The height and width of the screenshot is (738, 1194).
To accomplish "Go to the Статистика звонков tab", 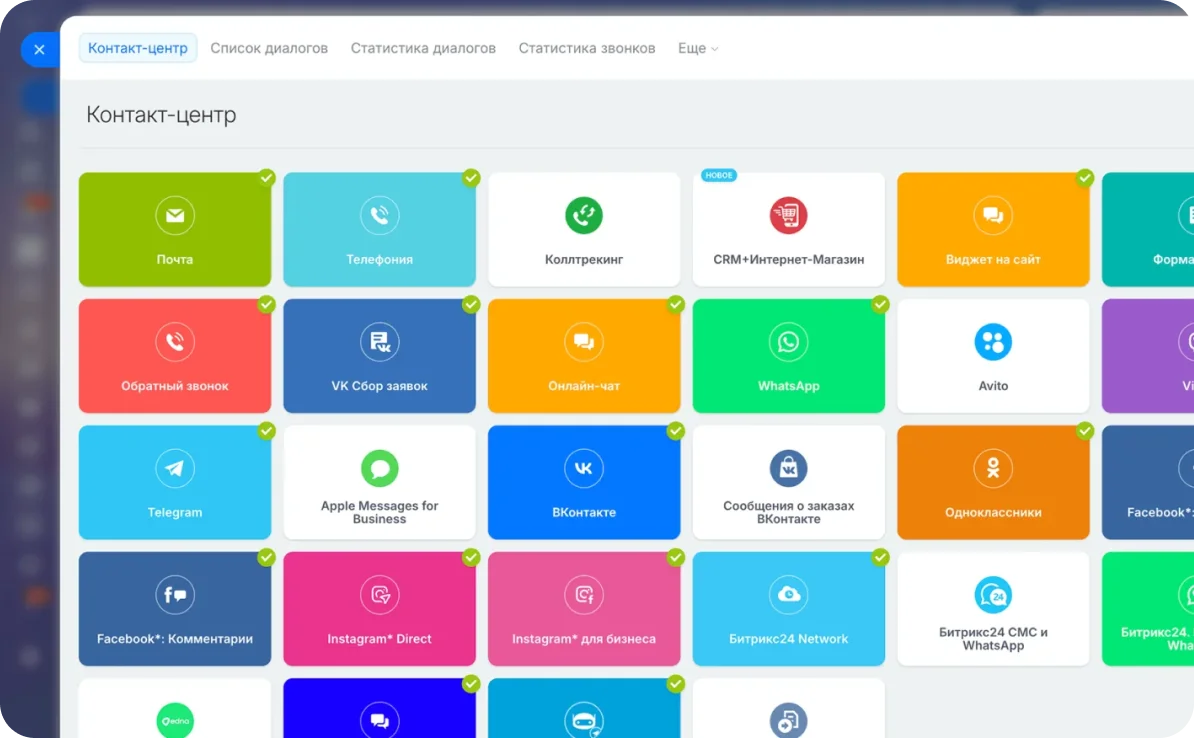I will click(586, 48).
